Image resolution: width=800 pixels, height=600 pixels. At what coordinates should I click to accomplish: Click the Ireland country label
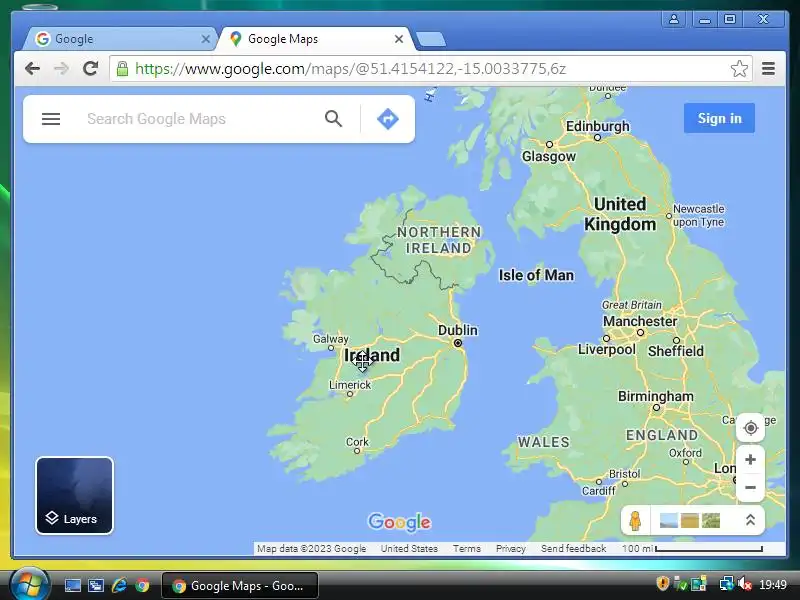(372, 355)
